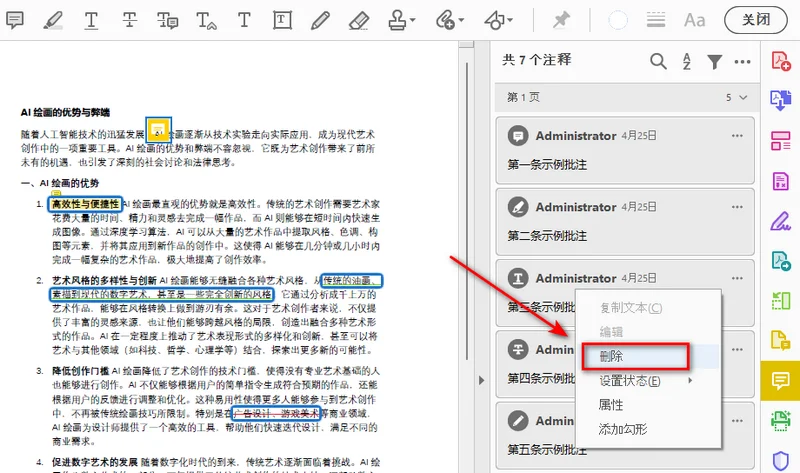Select the text box tool
The image size is (800, 473).
pyautogui.click(x=282, y=20)
